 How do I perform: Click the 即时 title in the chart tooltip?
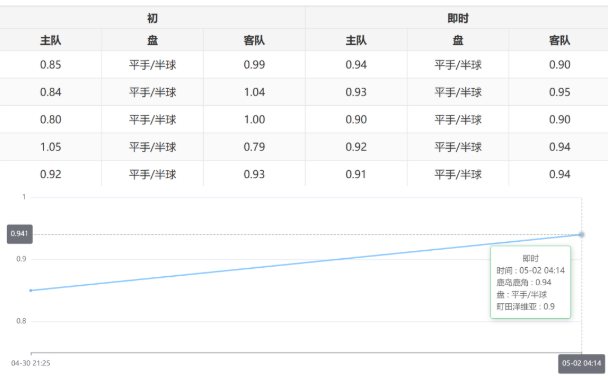(x=530, y=258)
